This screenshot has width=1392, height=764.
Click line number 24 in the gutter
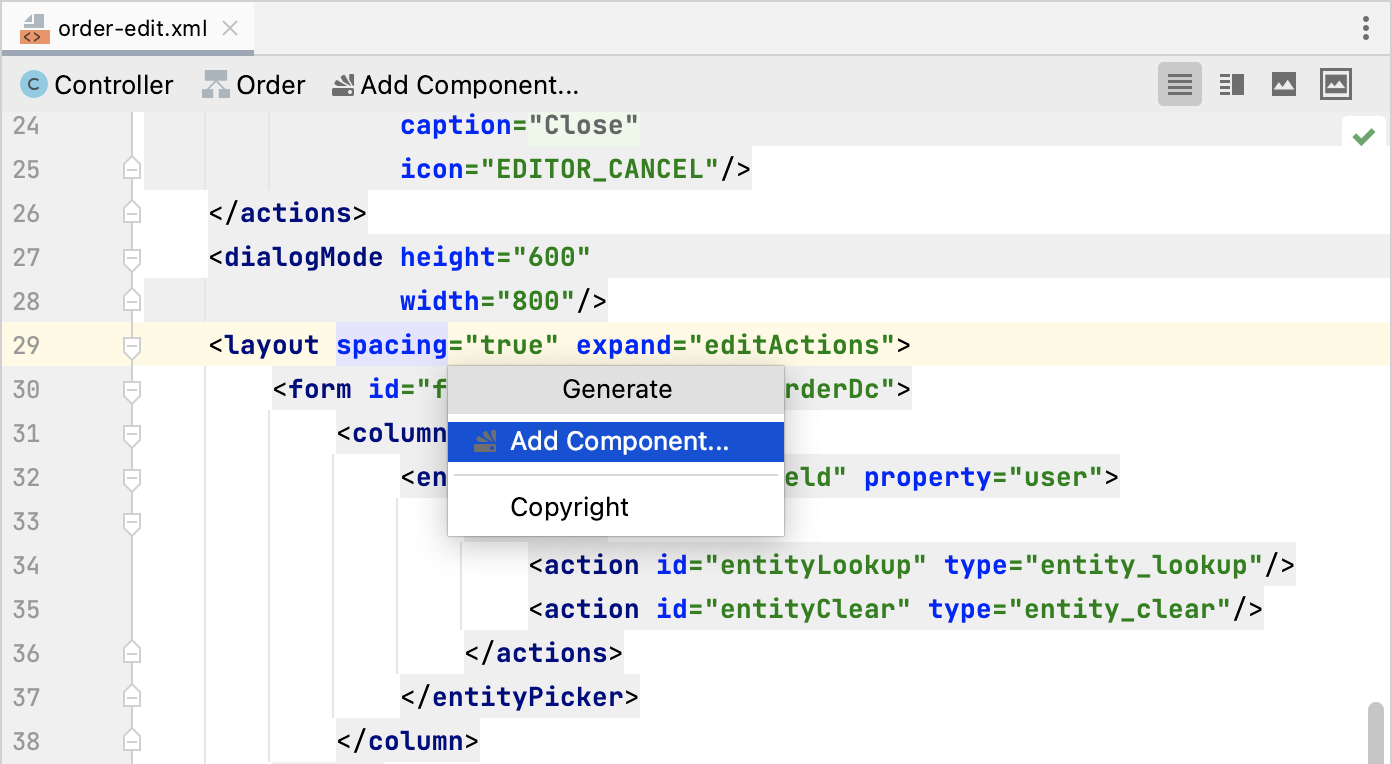pos(26,125)
